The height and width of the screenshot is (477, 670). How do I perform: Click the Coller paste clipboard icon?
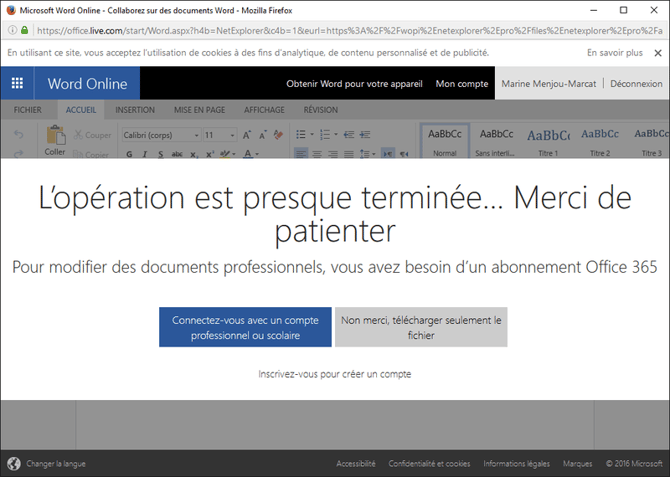[x=55, y=135]
